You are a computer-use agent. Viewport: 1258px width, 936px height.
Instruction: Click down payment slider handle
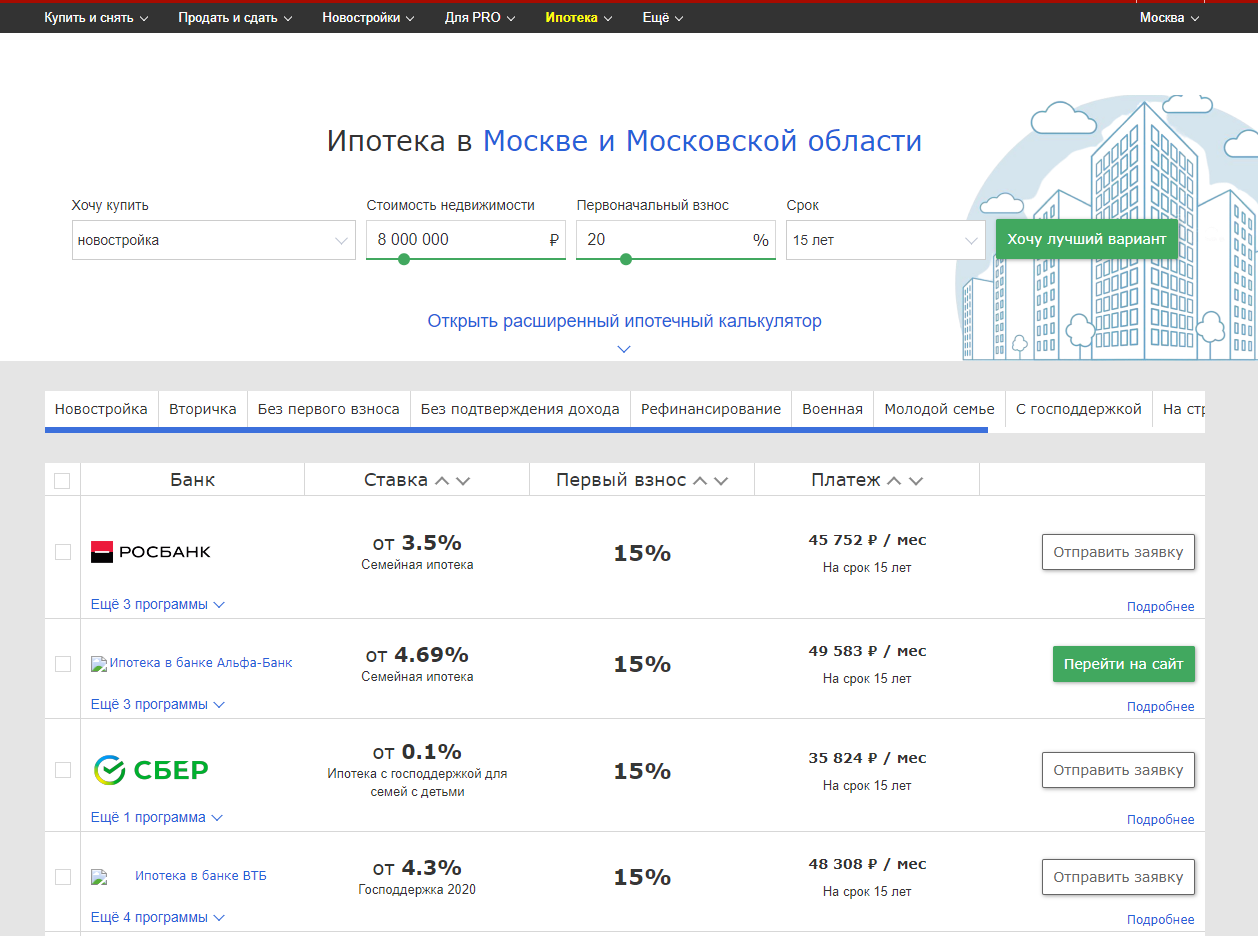[626, 259]
